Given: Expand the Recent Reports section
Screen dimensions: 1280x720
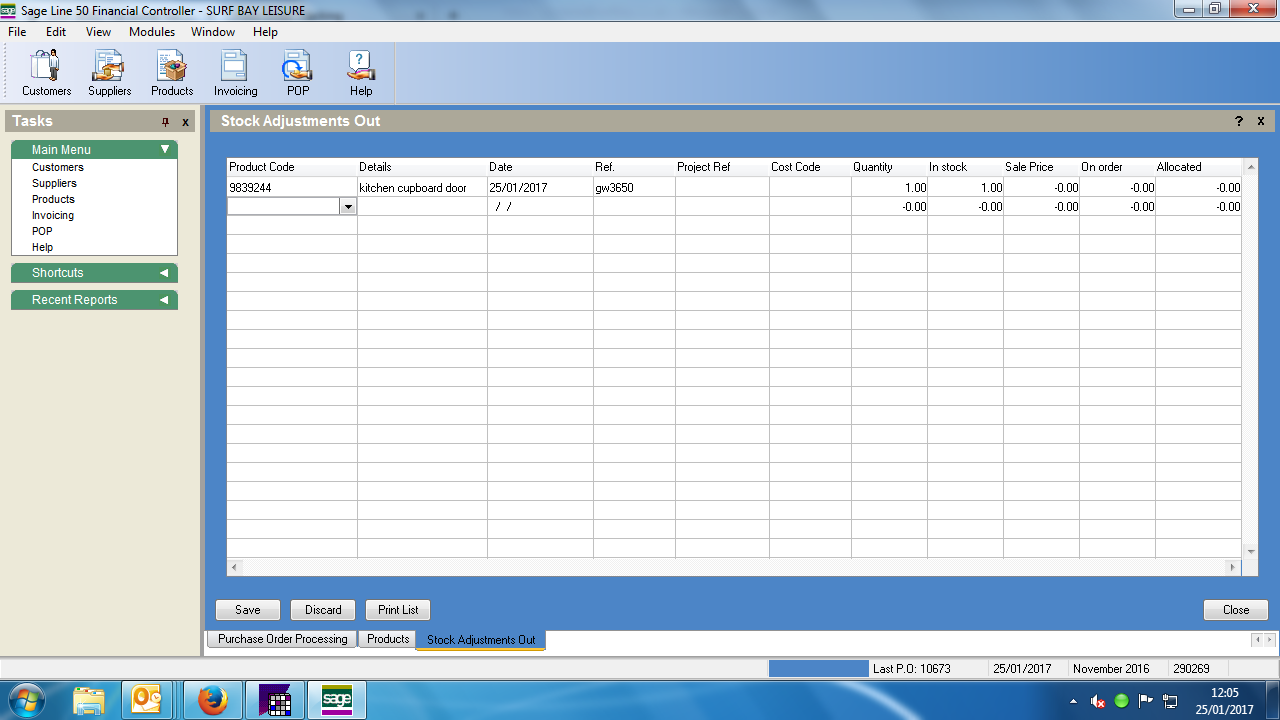Looking at the screenshot, I should [x=164, y=300].
